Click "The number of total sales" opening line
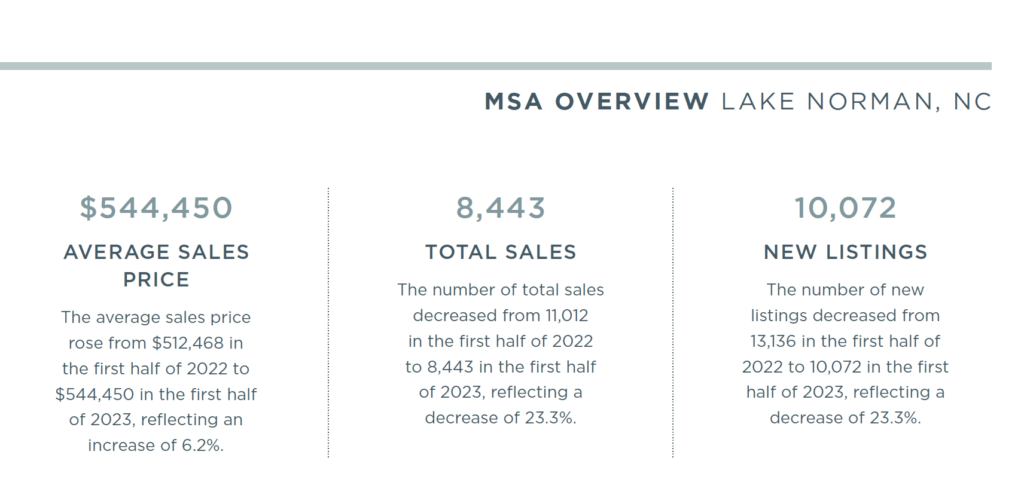The width and height of the screenshot is (1024, 488). pos(500,290)
